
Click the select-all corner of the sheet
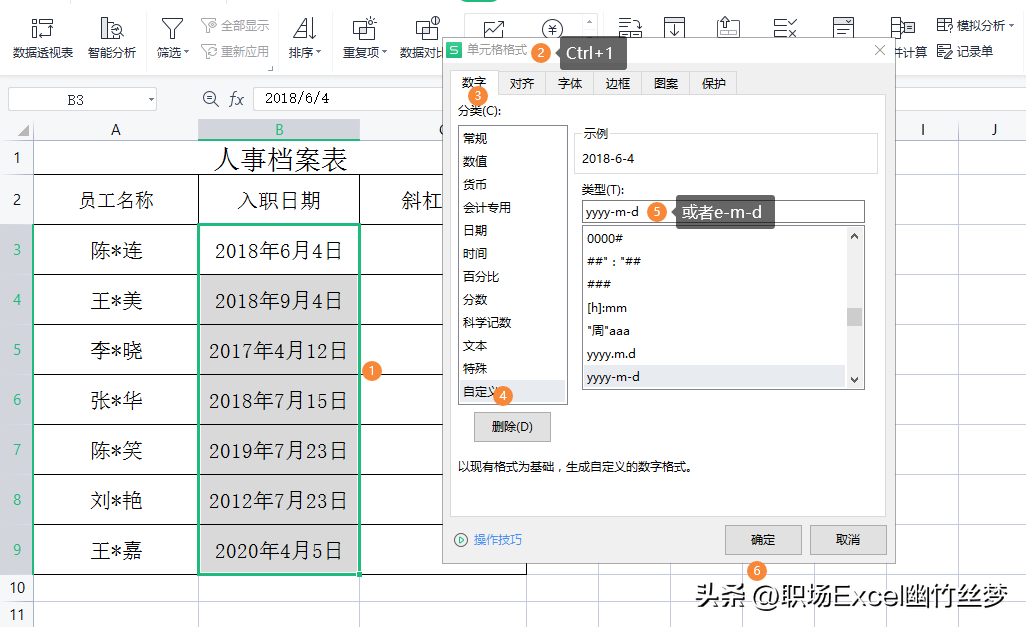pos(23,130)
